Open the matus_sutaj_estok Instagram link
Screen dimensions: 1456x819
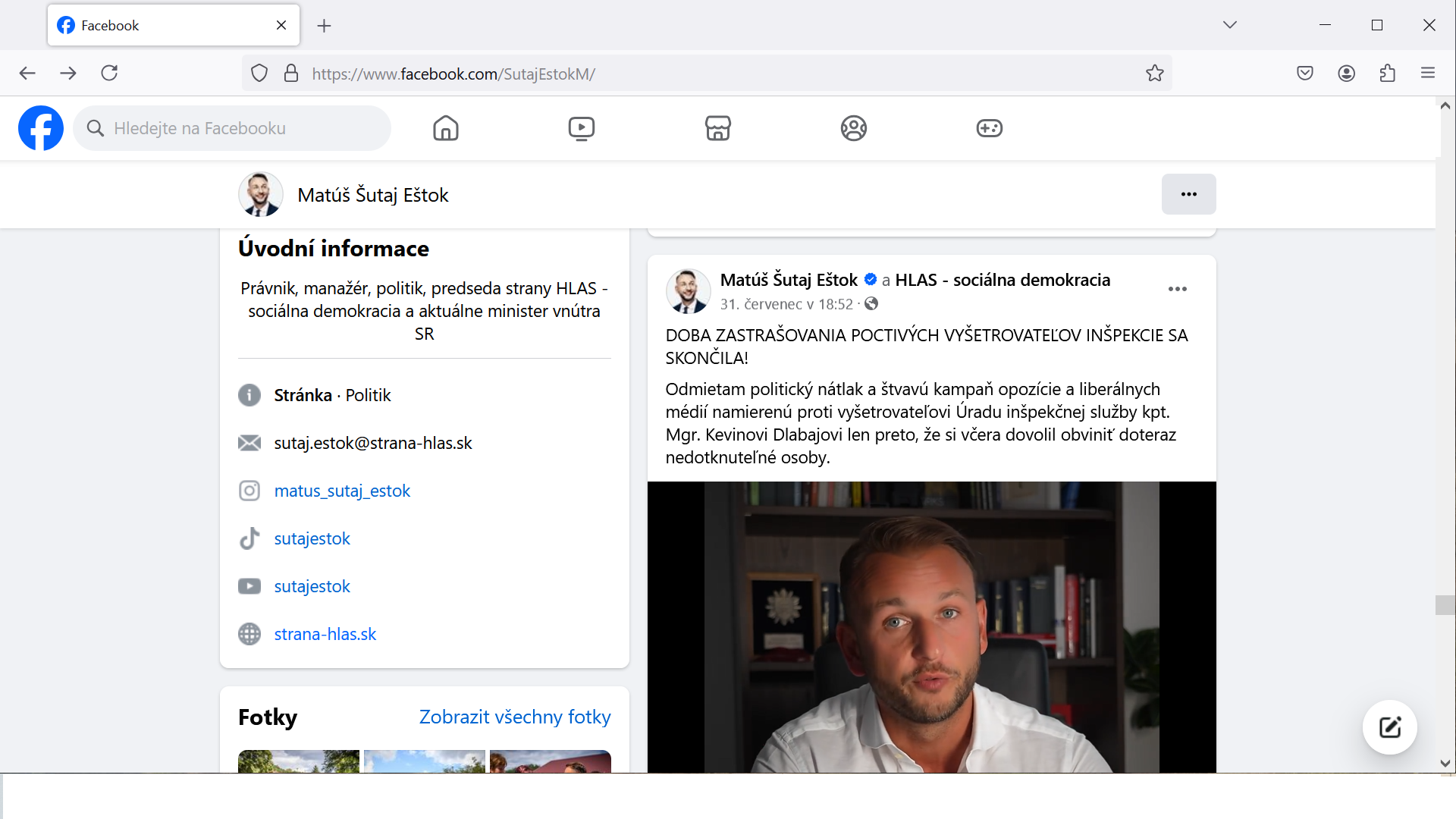(x=342, y=491)
